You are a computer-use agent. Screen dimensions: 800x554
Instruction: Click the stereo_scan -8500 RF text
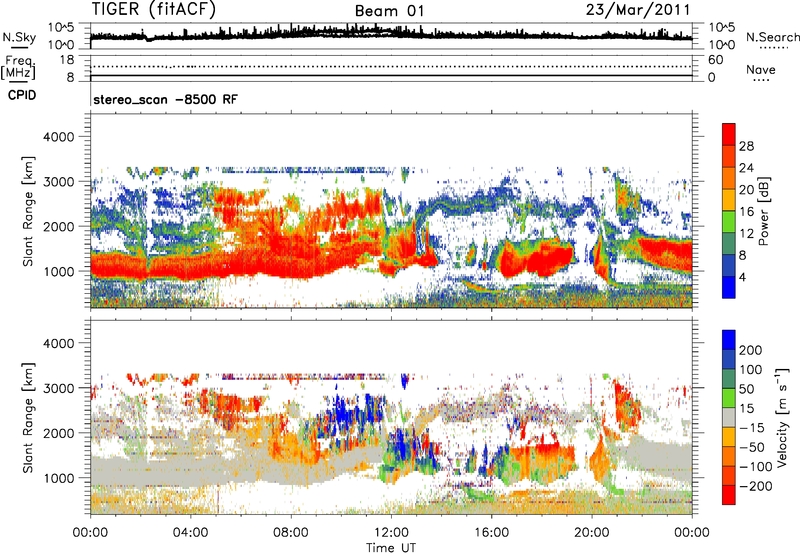coord(165,99)
